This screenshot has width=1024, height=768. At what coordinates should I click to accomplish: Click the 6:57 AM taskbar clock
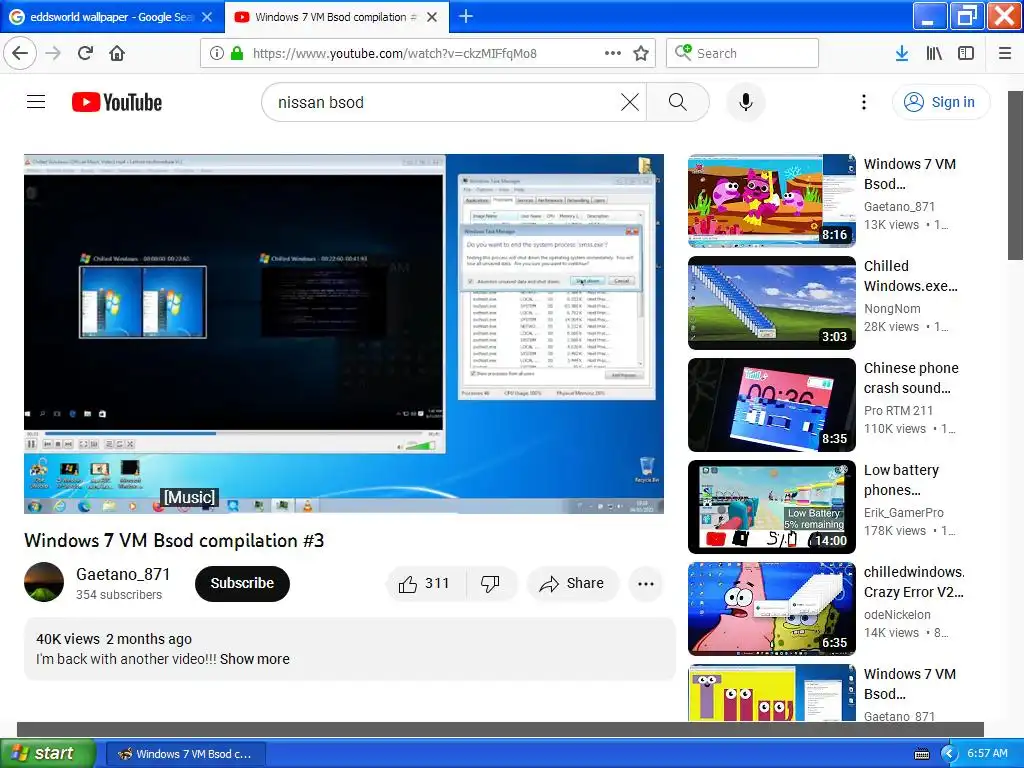tap(987, 753)
